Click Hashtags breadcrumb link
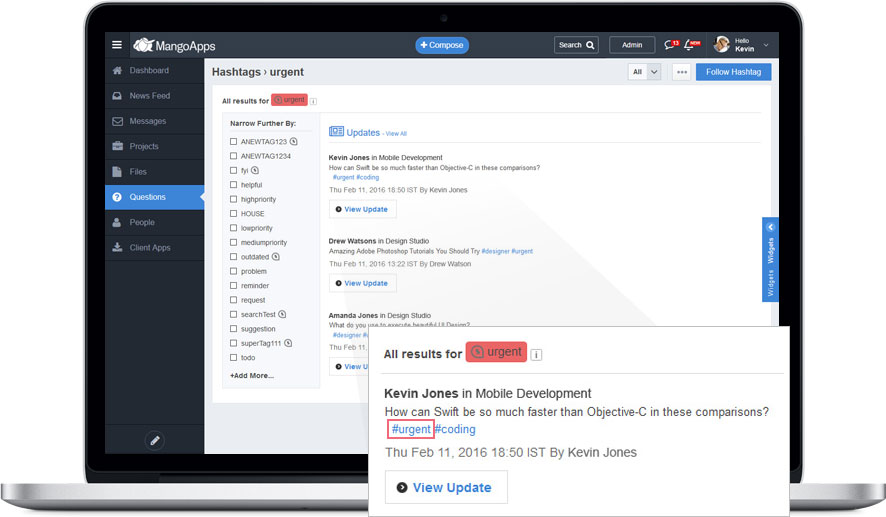886x517 pixels. pos(236,72)
